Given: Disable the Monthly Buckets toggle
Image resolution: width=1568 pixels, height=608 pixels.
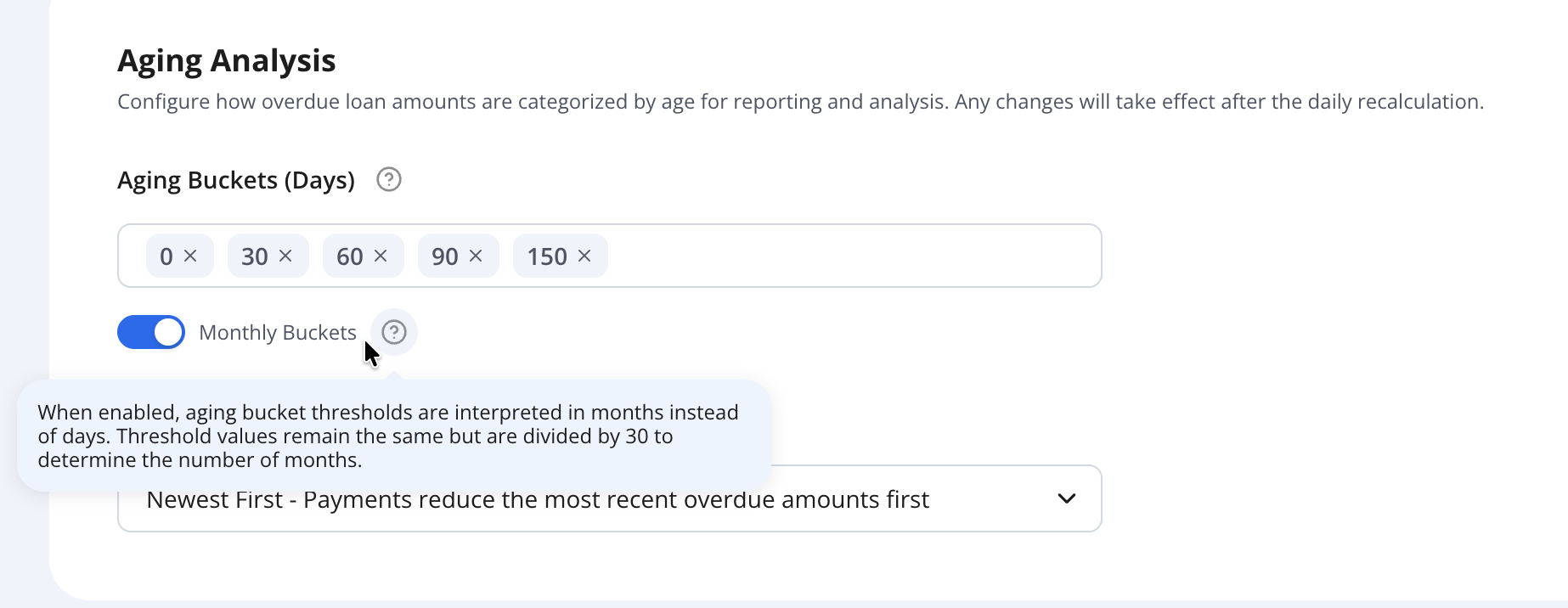Looking at the screenshot, I should point(151,332).
